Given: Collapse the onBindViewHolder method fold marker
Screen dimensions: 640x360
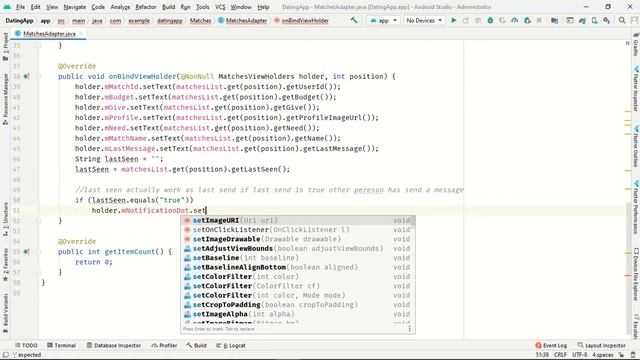Looking at the screenshot, I should click(38, 76).
